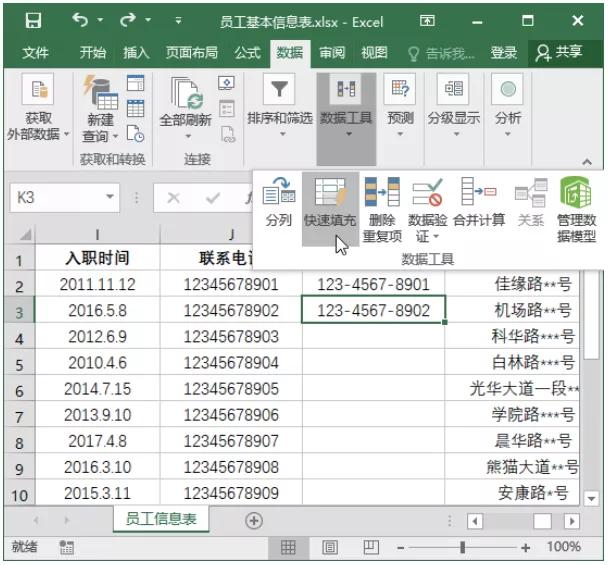Viewport: 608px width, 565px height.
Task: Click 全部刷新 refresh all button
Action: point(186,108)
